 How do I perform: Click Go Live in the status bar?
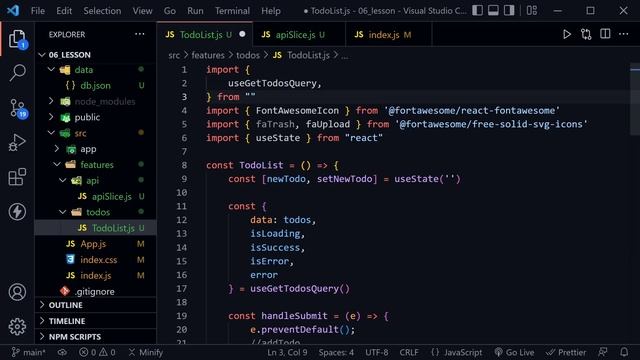point(514,352)
